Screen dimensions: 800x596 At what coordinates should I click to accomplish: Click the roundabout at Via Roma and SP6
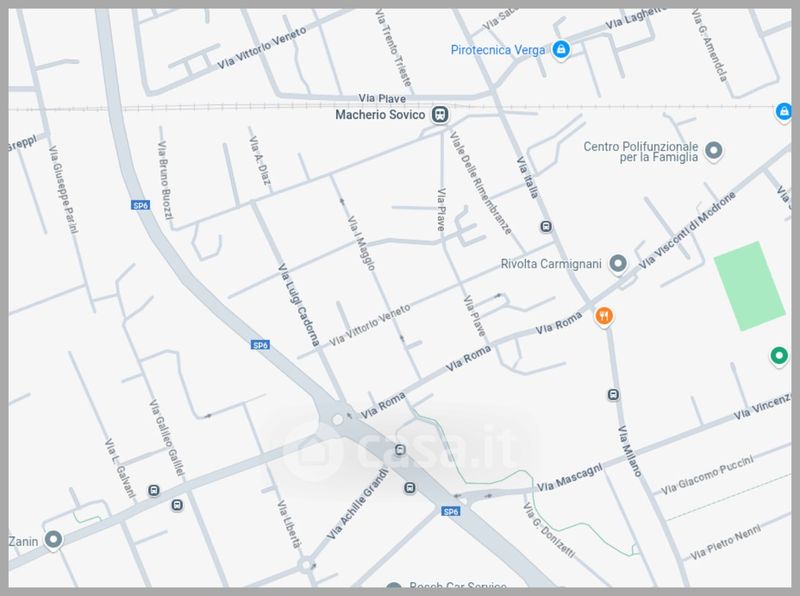click(337, 419)
